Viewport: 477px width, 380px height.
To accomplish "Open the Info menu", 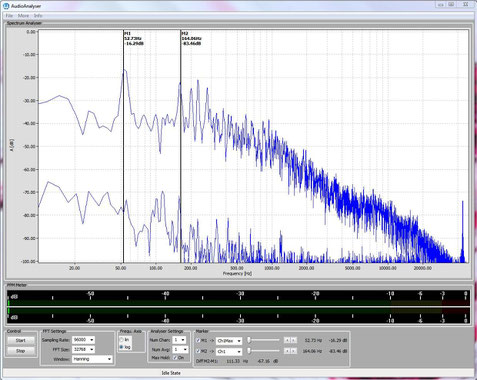I will click(38, 16).
